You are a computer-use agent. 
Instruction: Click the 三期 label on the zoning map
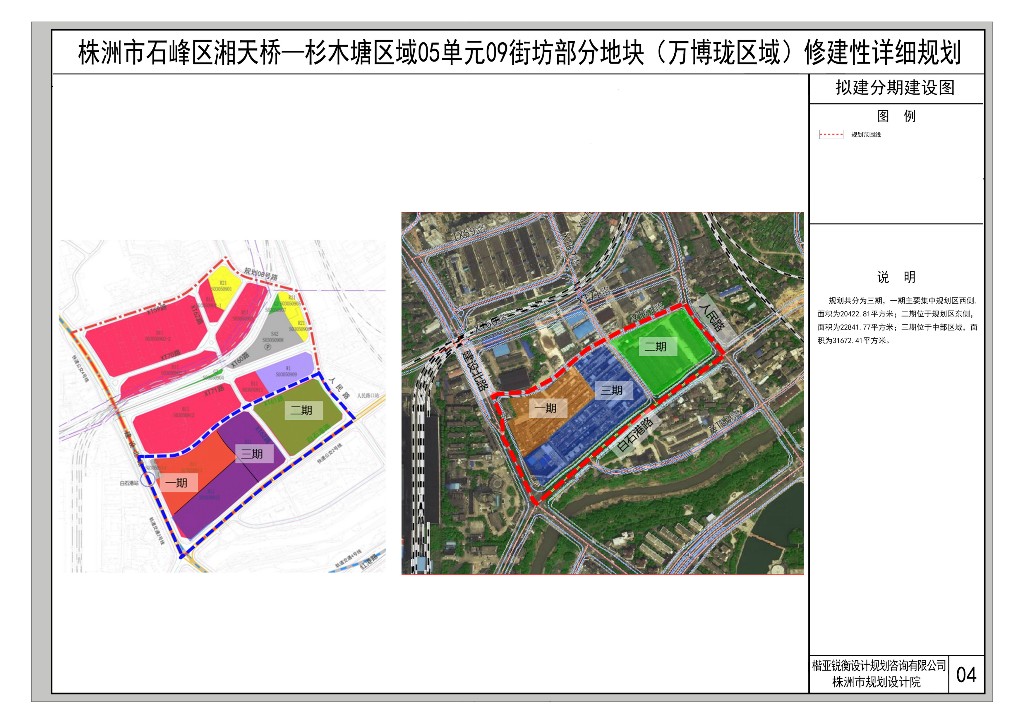tap(251, 453)
